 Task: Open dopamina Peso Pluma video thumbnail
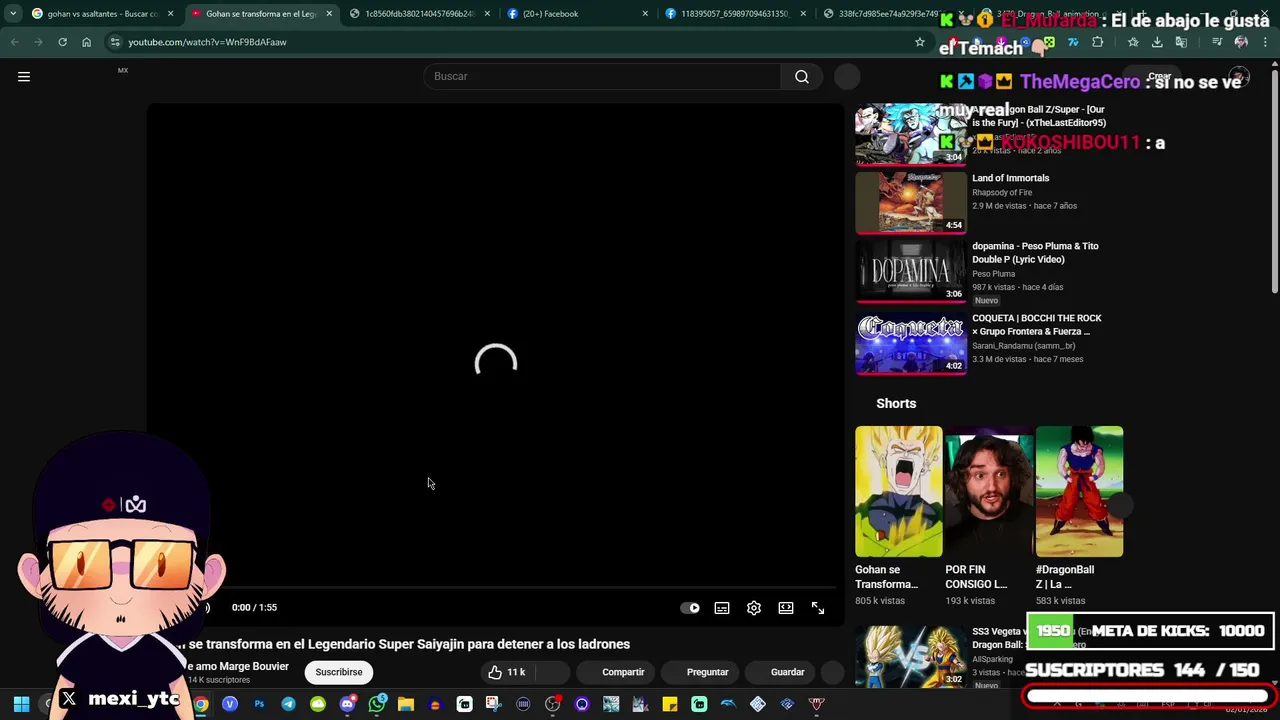pyautogui.click(x=910, y=270)
